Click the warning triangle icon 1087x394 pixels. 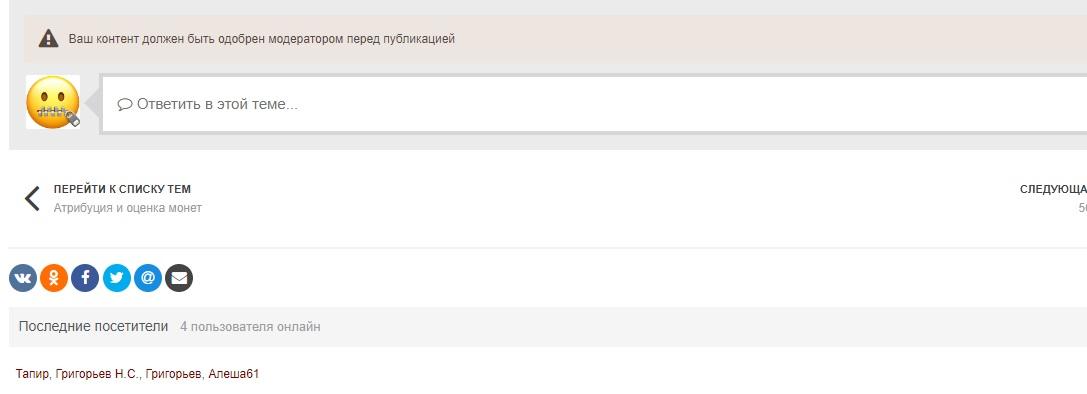[49, 38]
